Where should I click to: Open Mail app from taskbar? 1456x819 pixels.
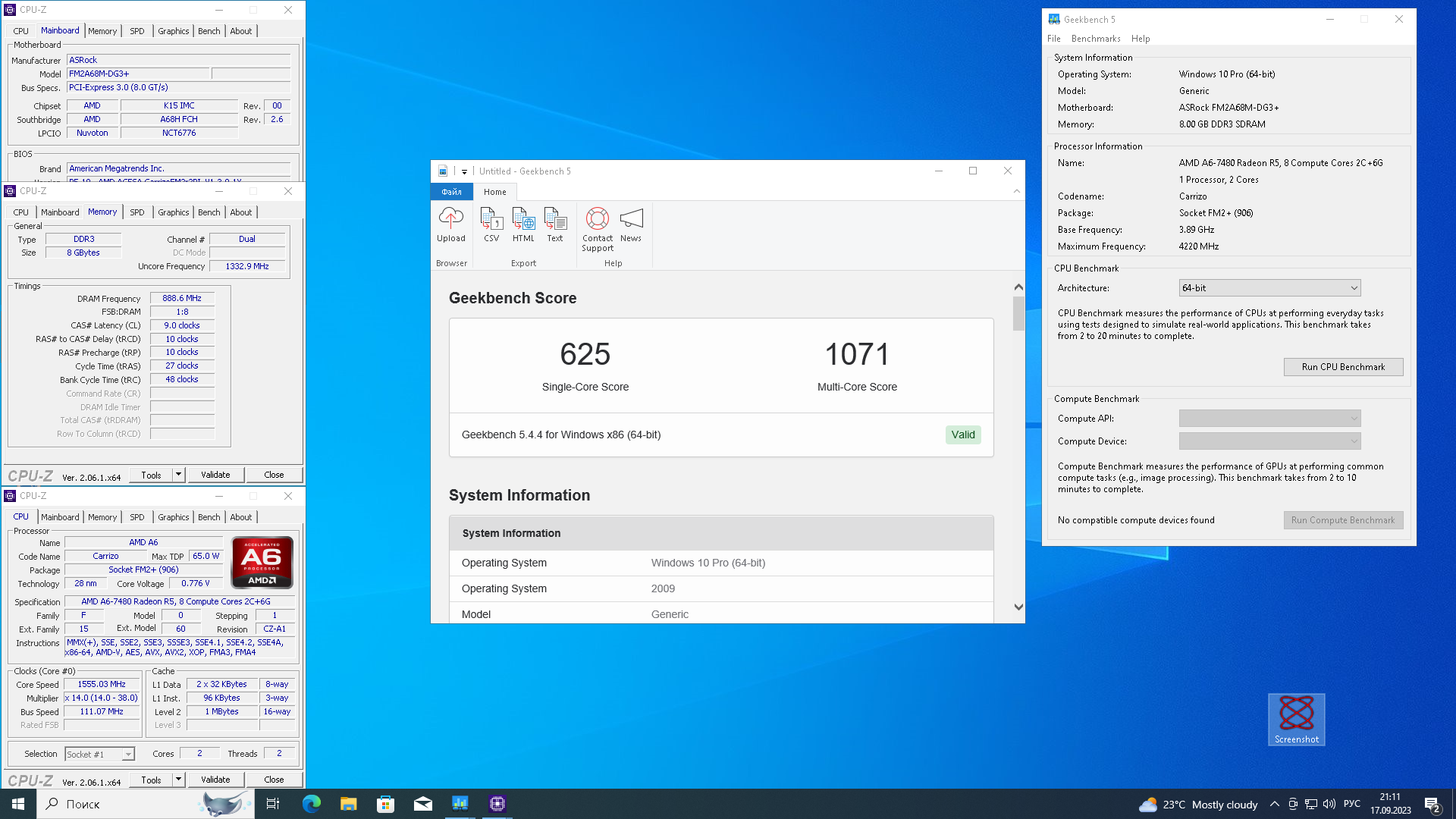422,804
